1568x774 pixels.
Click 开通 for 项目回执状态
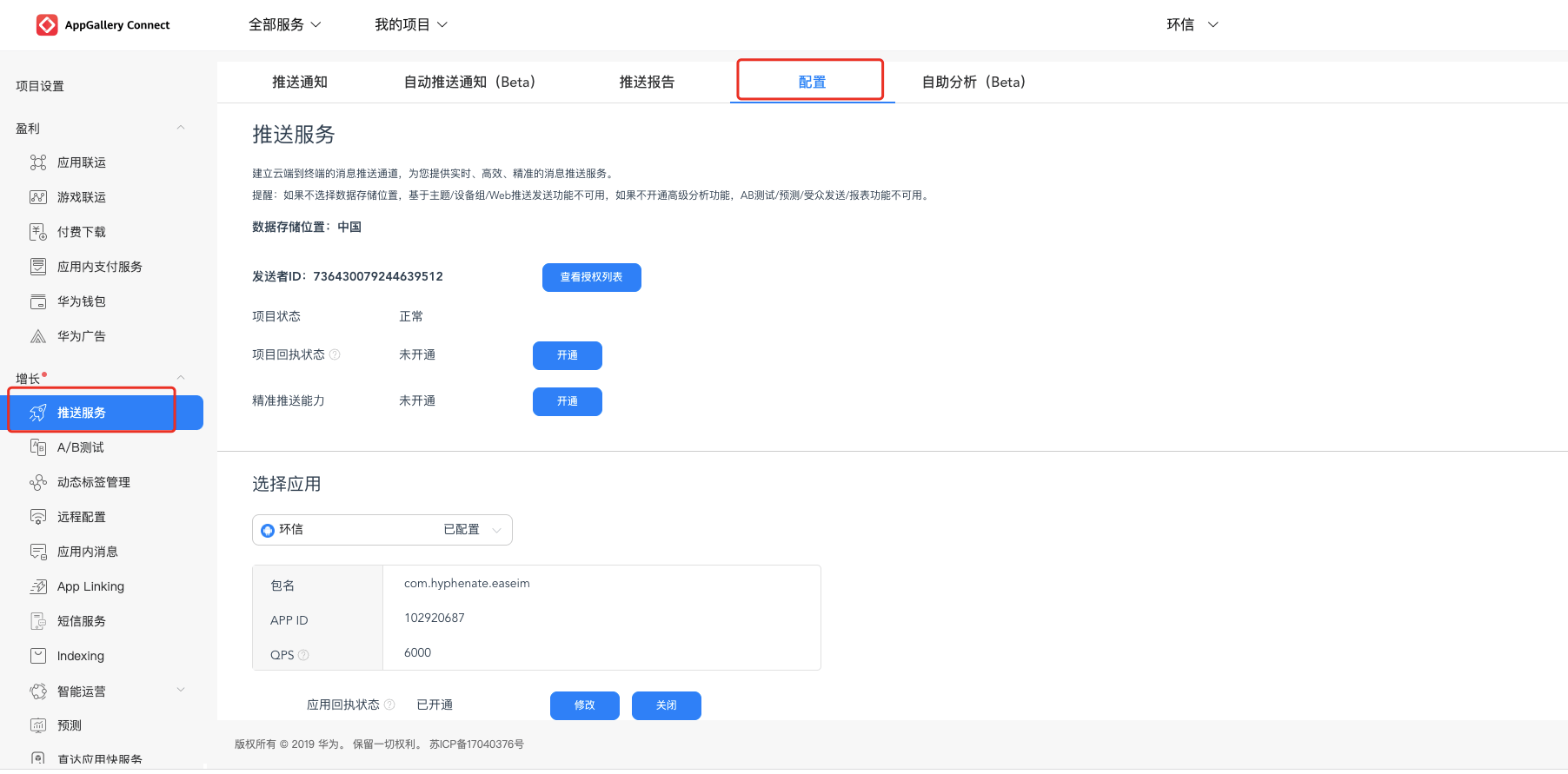point(568,355)
